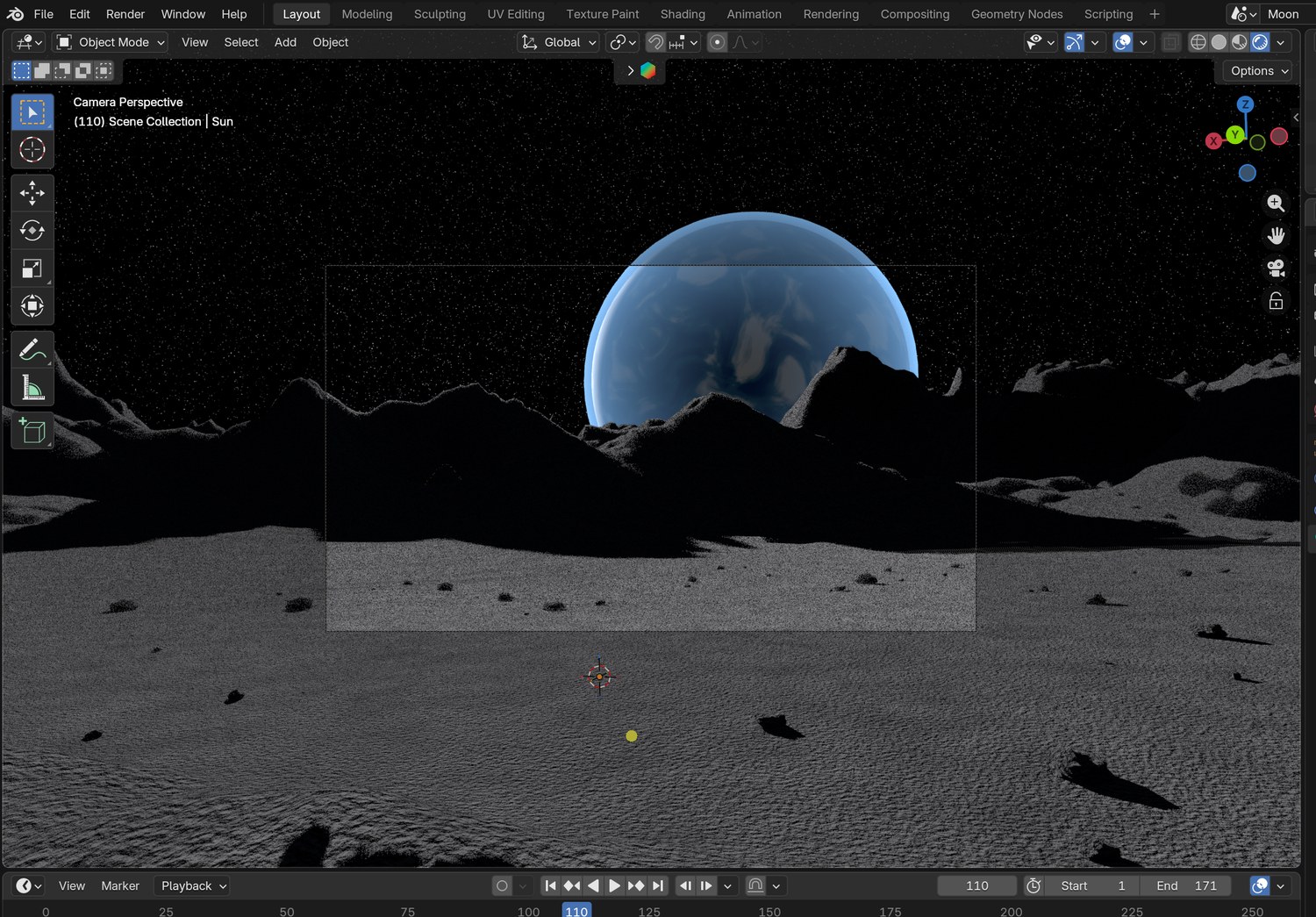Open the Playback dropdown
Viewport: 1316px width, 917px height.
coord(192,886)
